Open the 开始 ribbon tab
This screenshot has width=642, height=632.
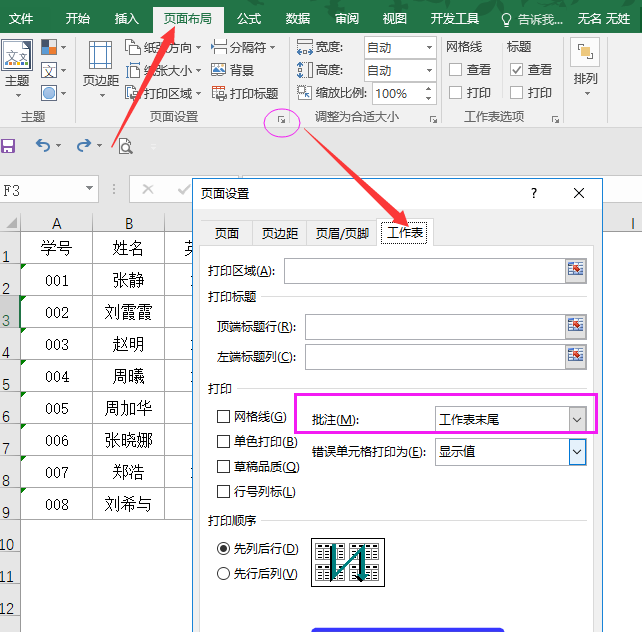click(x=78, y=19)
